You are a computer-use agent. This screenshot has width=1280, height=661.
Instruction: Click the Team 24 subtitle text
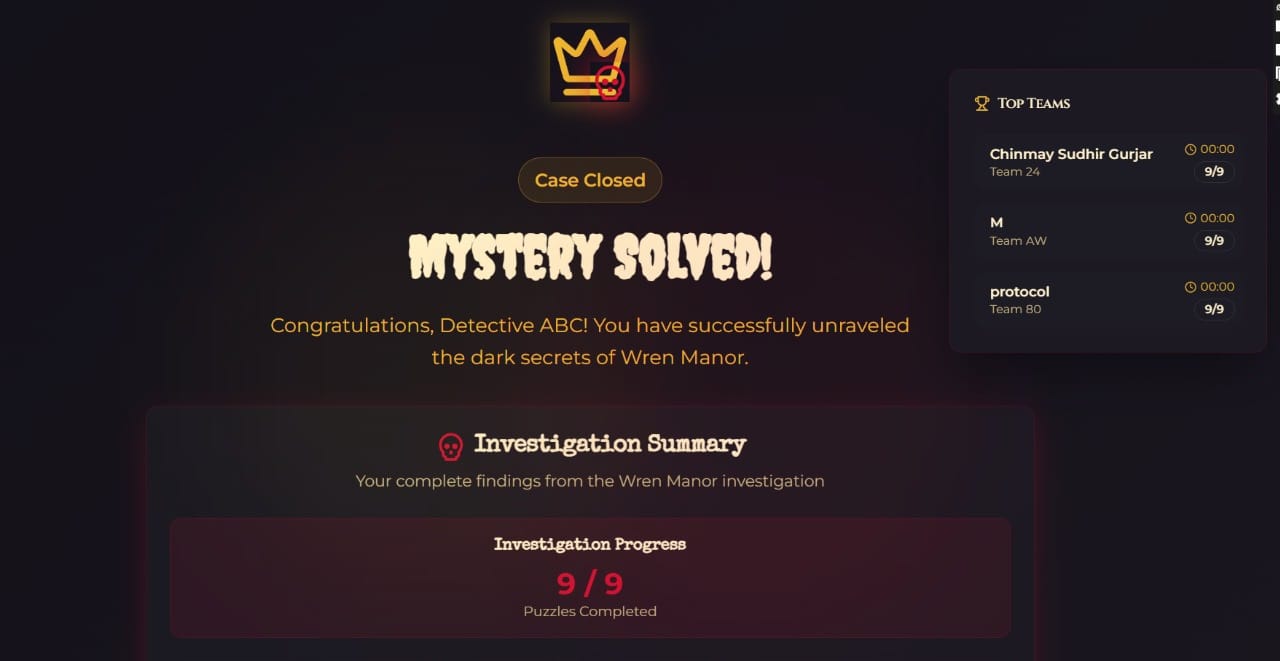point(1015,172)
